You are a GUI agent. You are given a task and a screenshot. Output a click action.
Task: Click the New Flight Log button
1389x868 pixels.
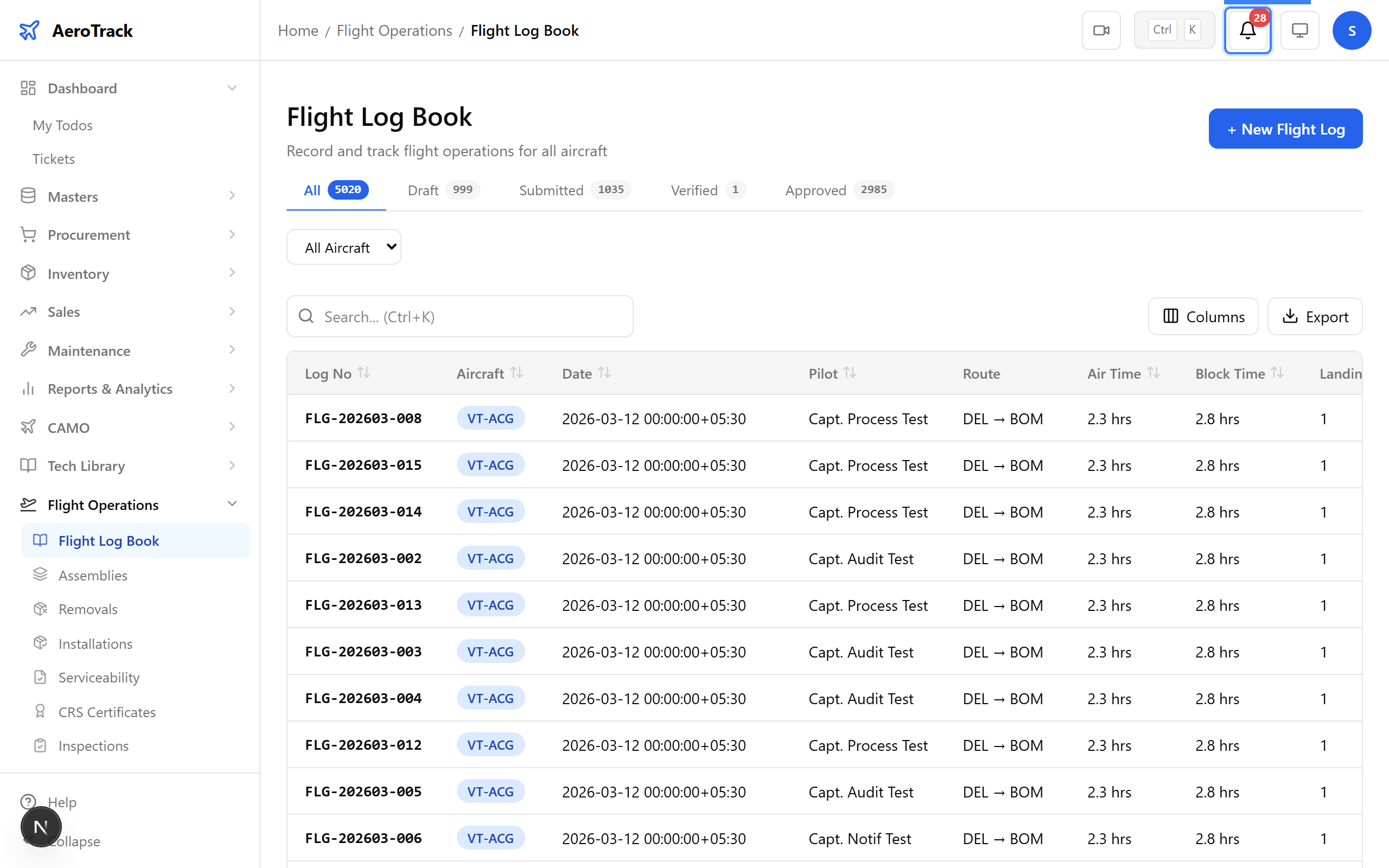1285,129
